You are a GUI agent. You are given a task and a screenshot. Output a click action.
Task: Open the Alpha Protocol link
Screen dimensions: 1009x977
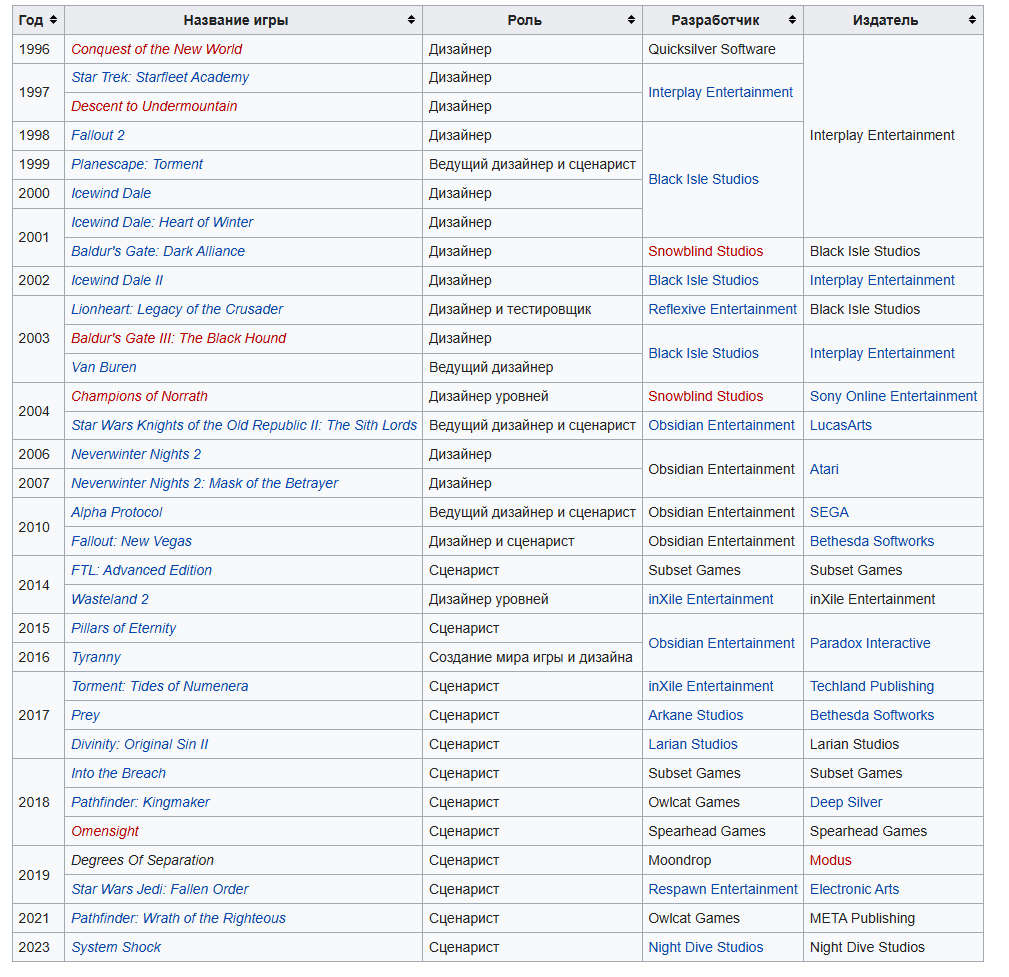click(x=116, y=512)
